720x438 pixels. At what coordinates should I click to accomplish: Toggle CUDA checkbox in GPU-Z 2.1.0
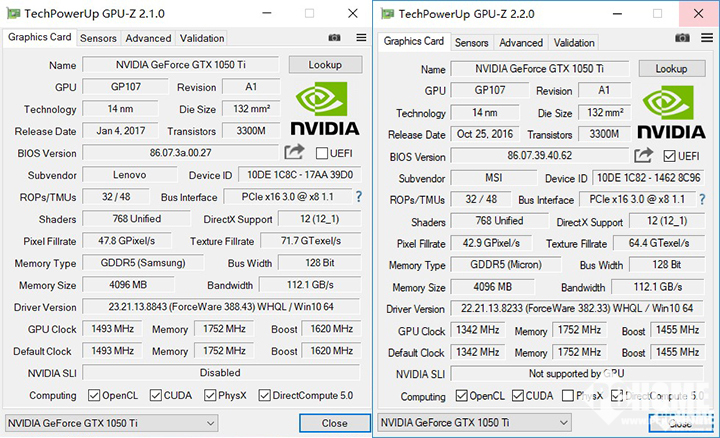click(156, 395)
